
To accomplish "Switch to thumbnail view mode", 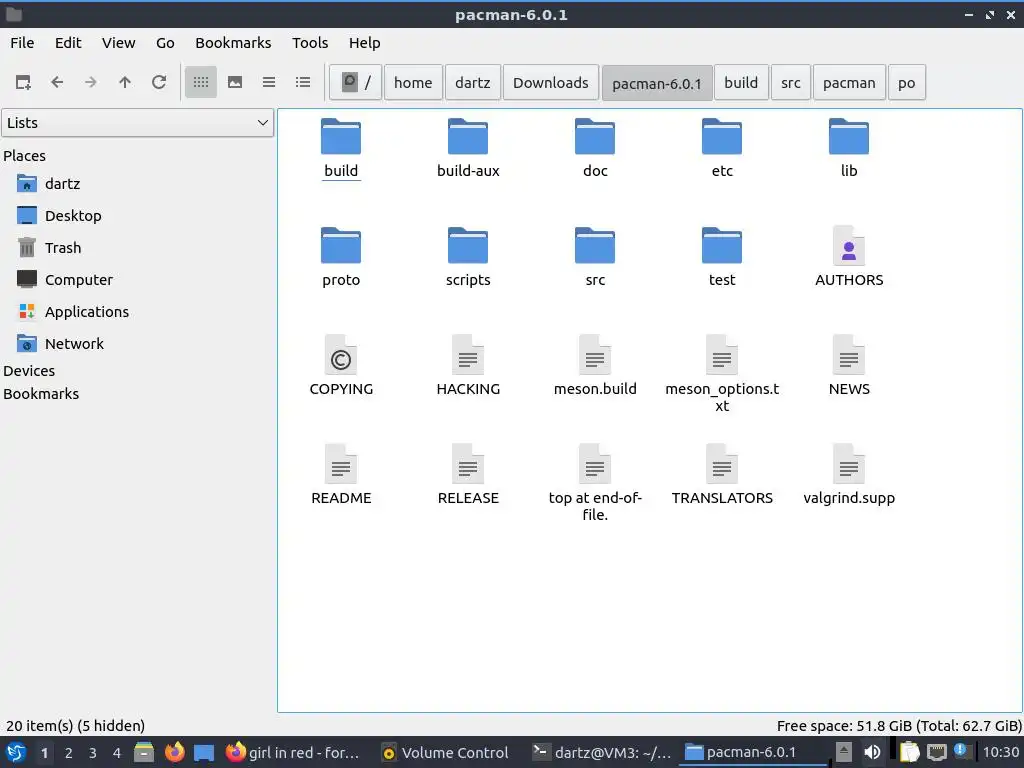I will 235,82.
